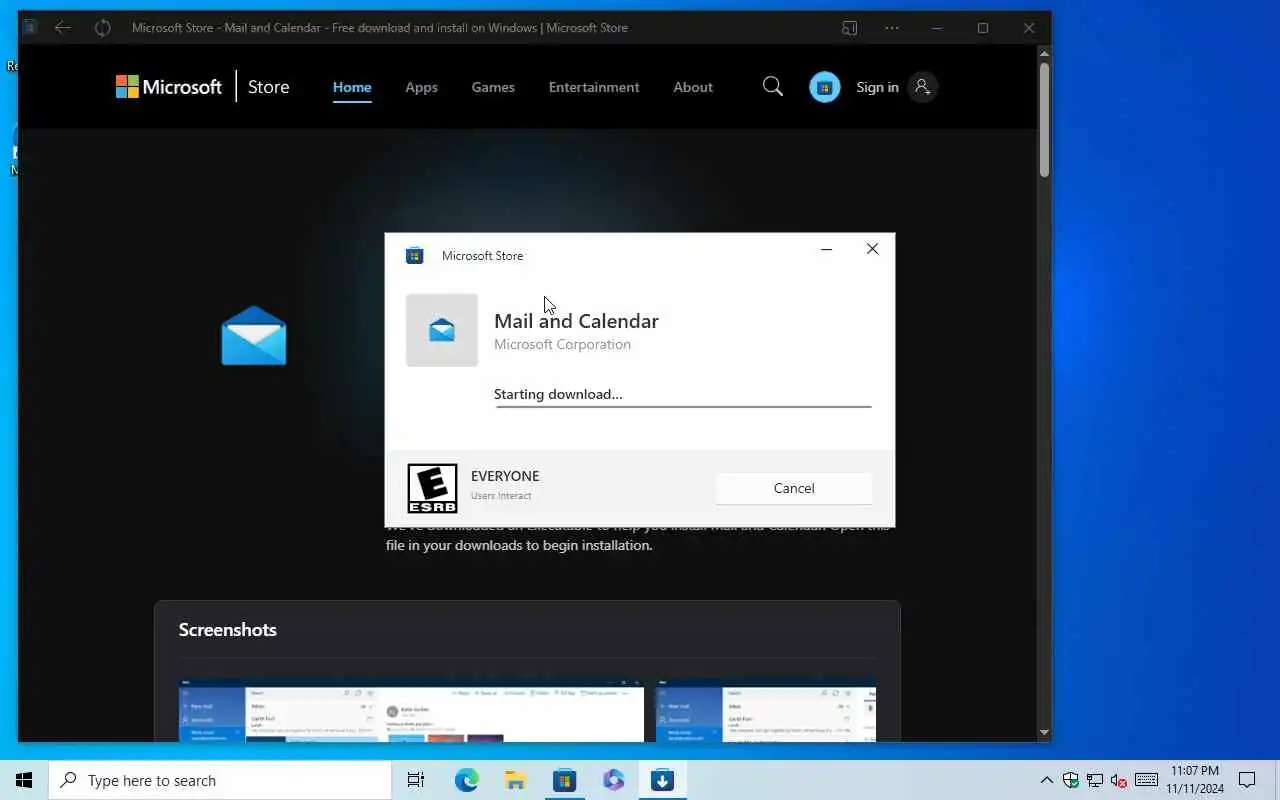Open the second Mail screenshot thumbnail

(766, 711)
